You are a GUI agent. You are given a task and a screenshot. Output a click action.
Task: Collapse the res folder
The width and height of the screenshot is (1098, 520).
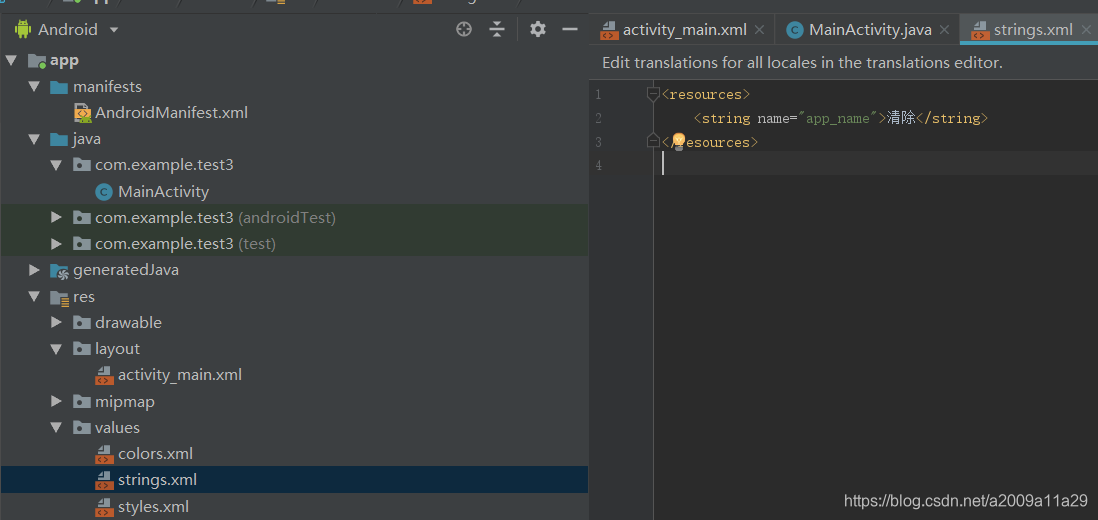(x=34, y=297)
